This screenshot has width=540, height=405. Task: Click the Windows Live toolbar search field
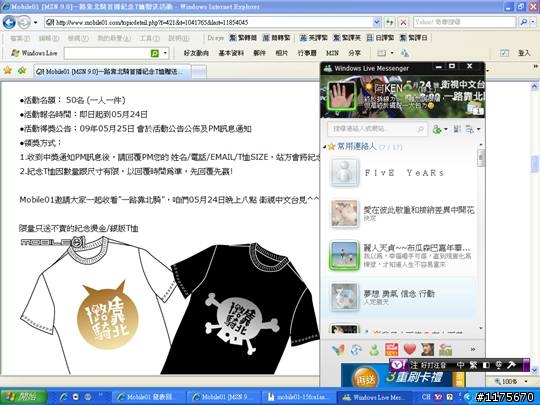(106, 53)
